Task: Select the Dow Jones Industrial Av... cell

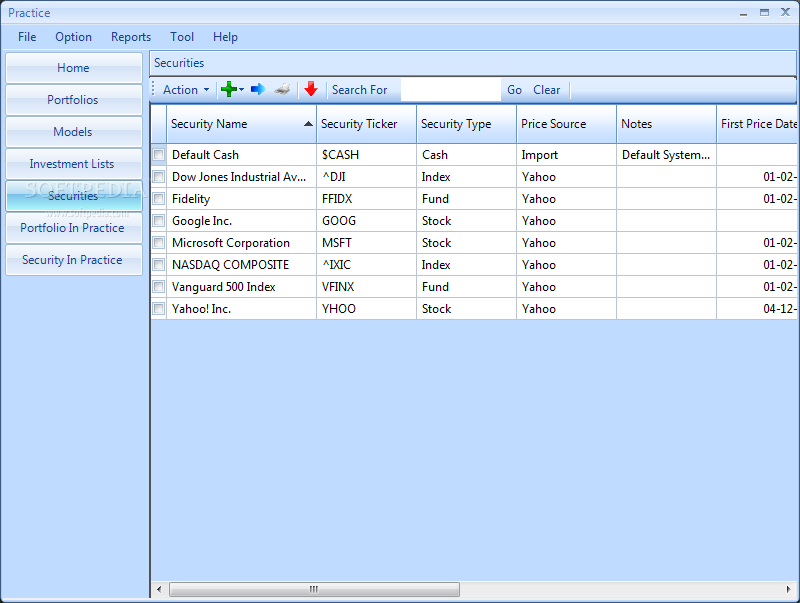Action: pyautogui.click(x=241, y=177)
